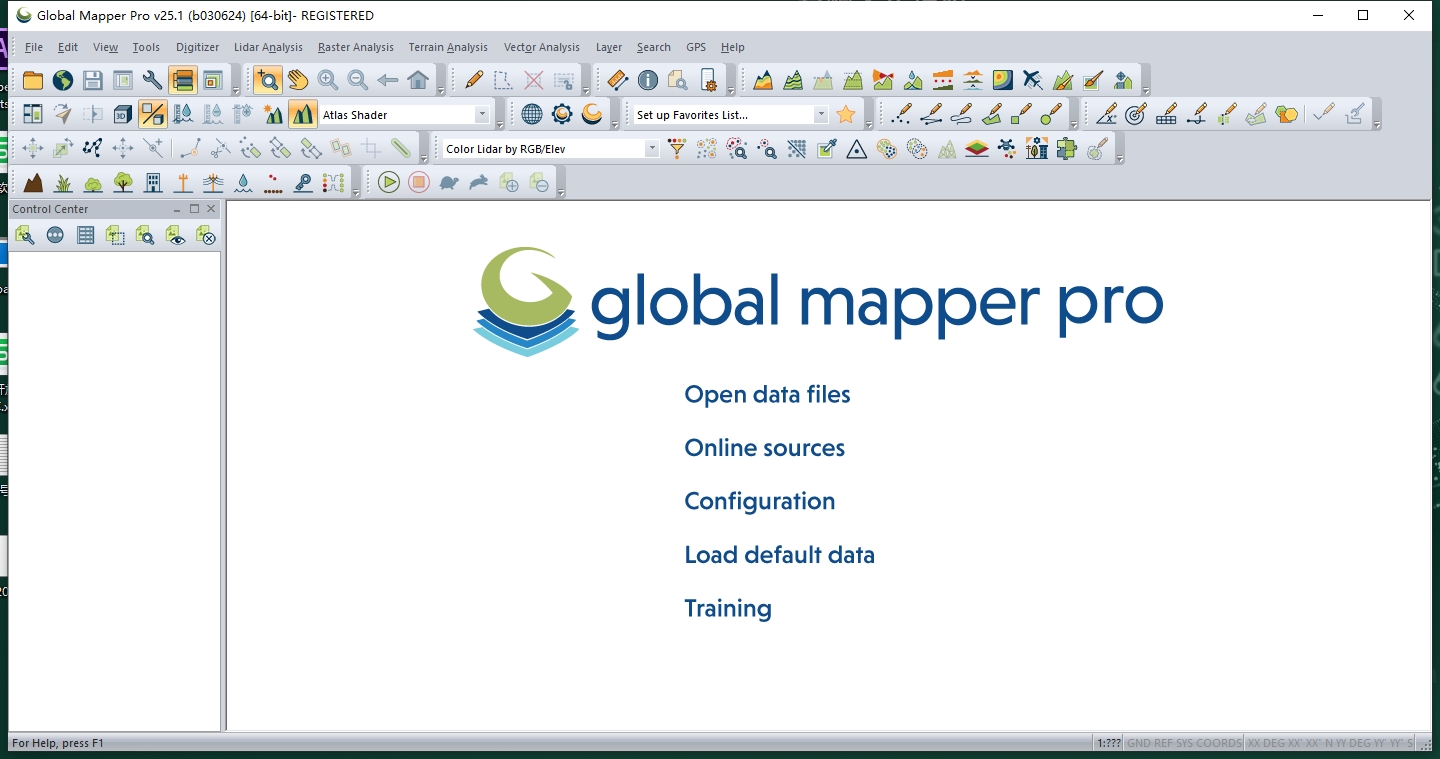Screen dimensions: 1440x759
Task: Select the Digitizer pencil tool
Action: coord(474,79)
